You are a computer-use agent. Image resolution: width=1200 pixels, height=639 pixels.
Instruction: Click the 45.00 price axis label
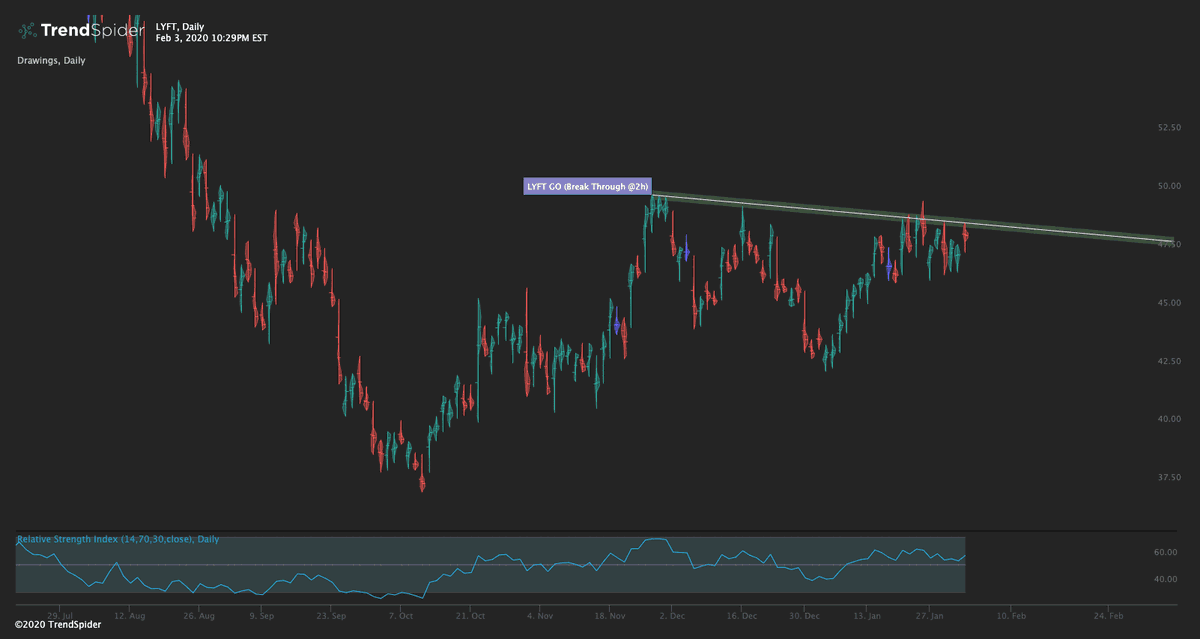[1167, 302]
